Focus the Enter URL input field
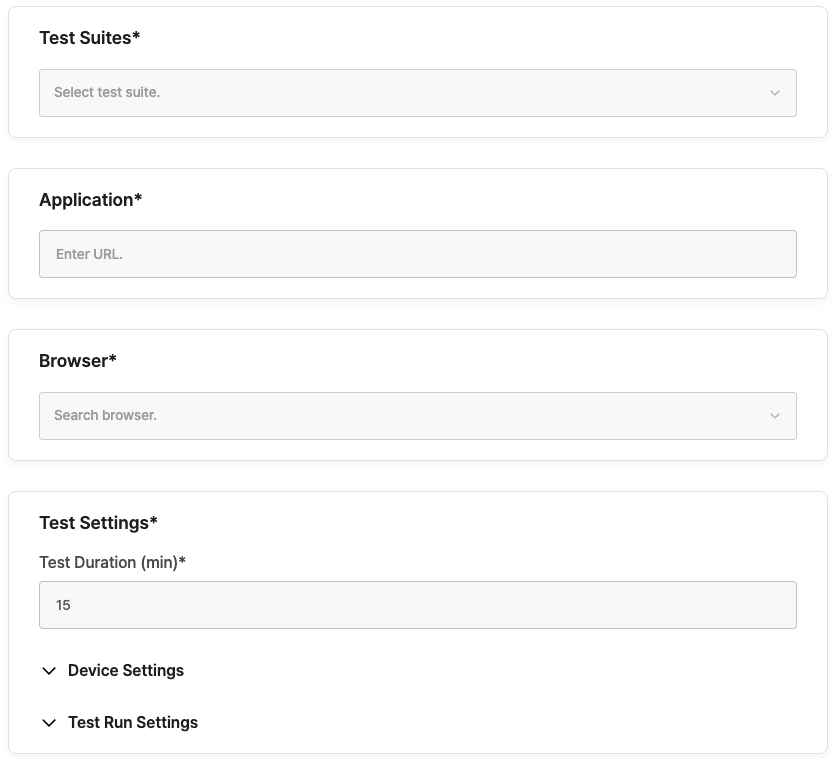This screenshot has height=760, width=838. pyautogui.click(x=417, y=254)
